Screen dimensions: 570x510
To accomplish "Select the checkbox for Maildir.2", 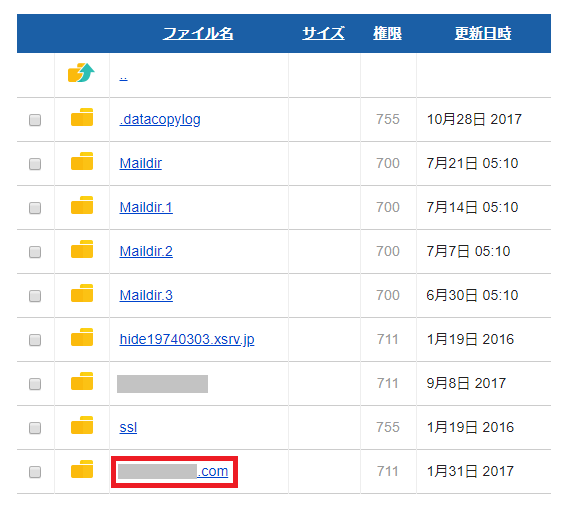I will (x=35, y=252).
